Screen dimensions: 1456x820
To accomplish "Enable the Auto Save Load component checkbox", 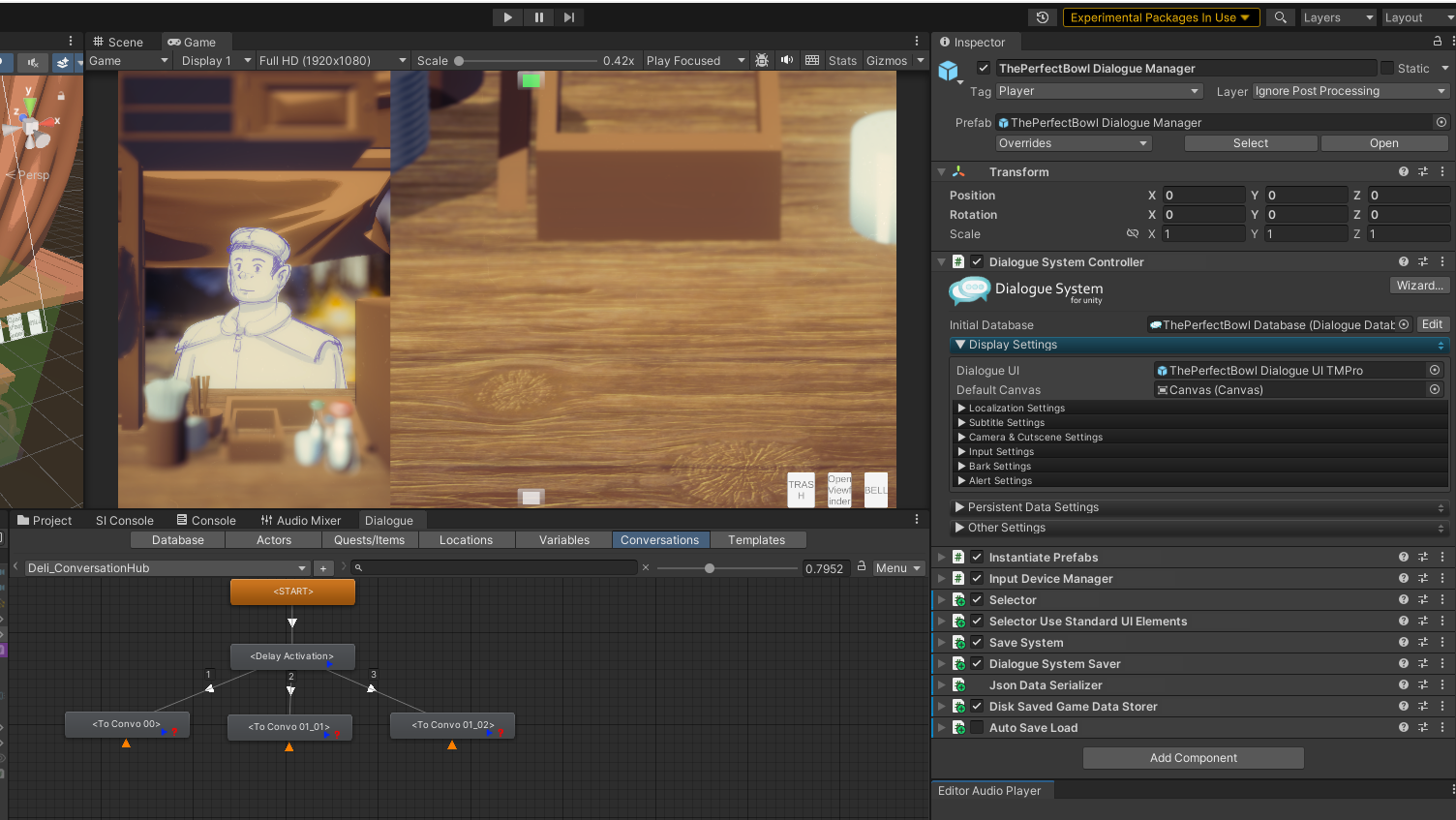I will [x=977, y=728].
